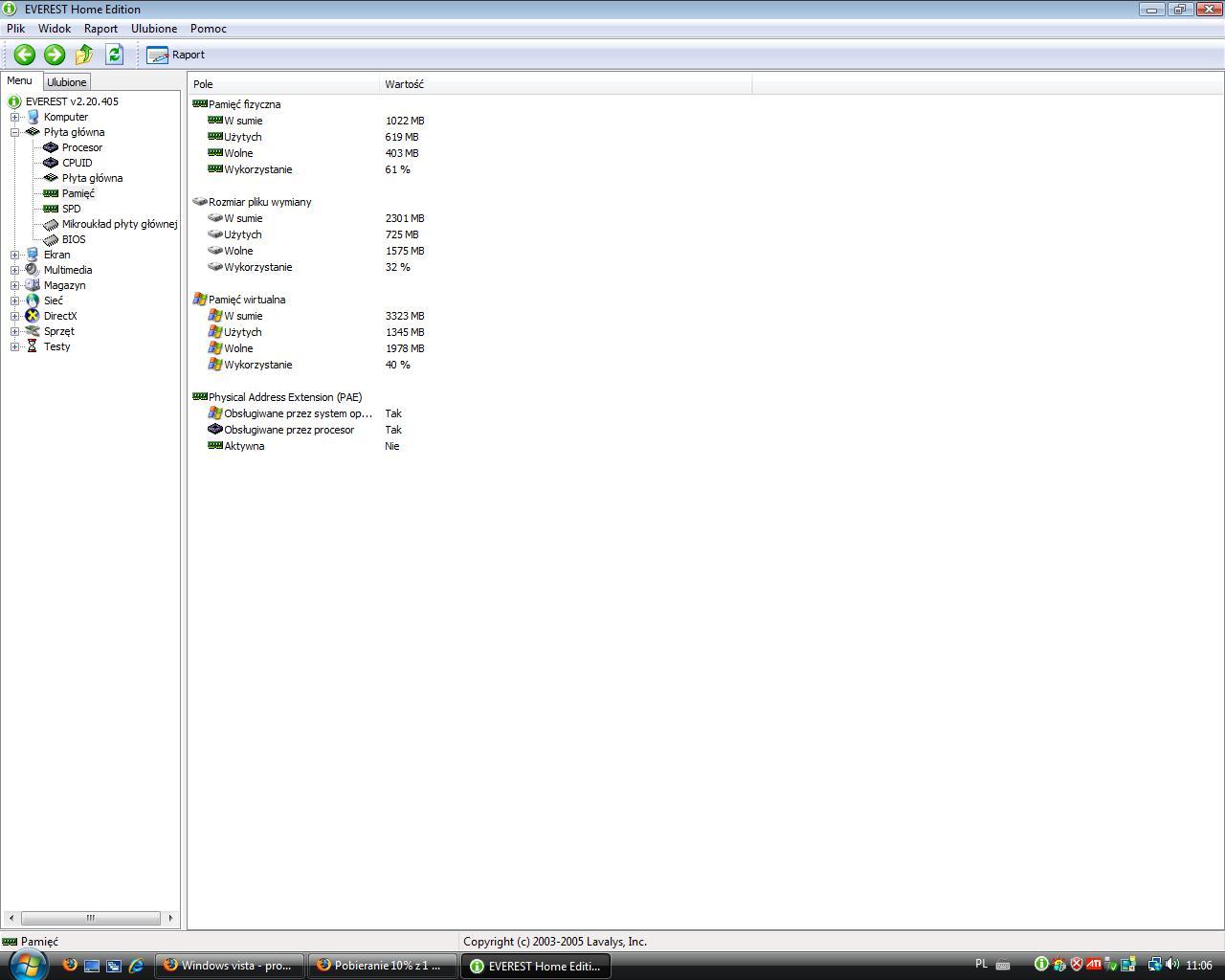Viewport: 1225px width, 980px height.
Task: Expand the Ekran tree node
Action: point(14,255)
